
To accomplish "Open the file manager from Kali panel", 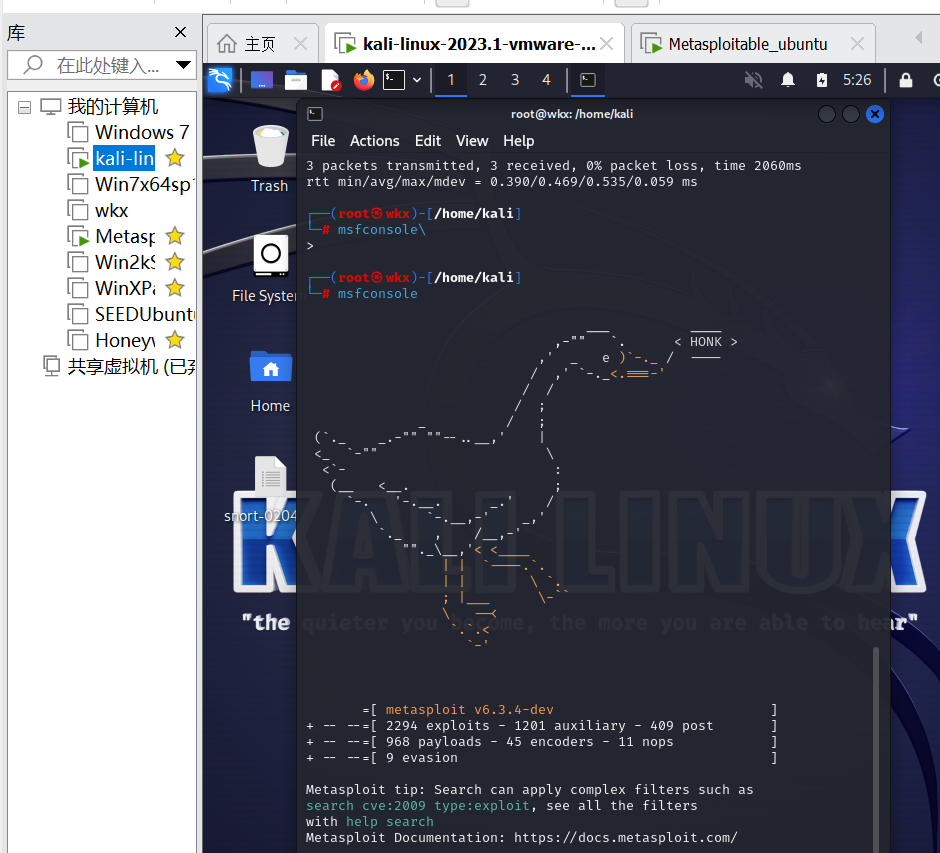I will tap(296, 80).
